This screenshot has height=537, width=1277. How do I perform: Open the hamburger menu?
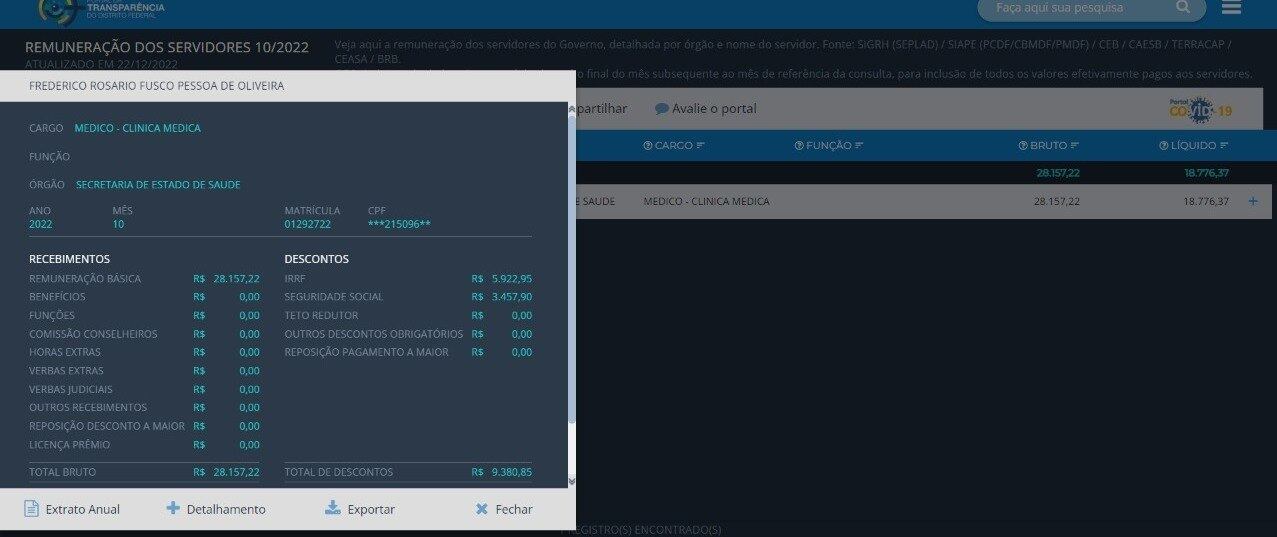(1231, 8)
